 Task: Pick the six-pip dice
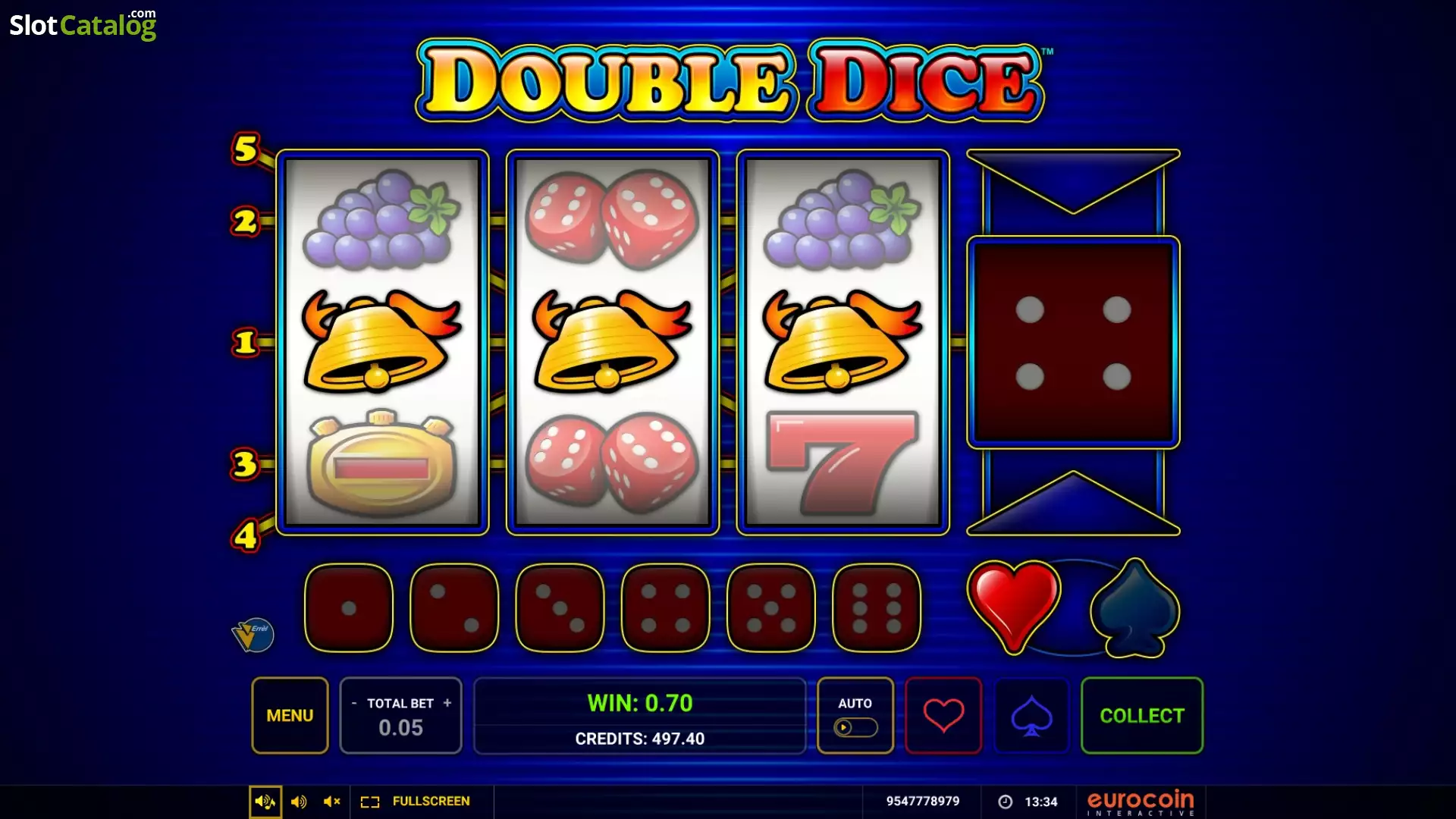[877, 607]
